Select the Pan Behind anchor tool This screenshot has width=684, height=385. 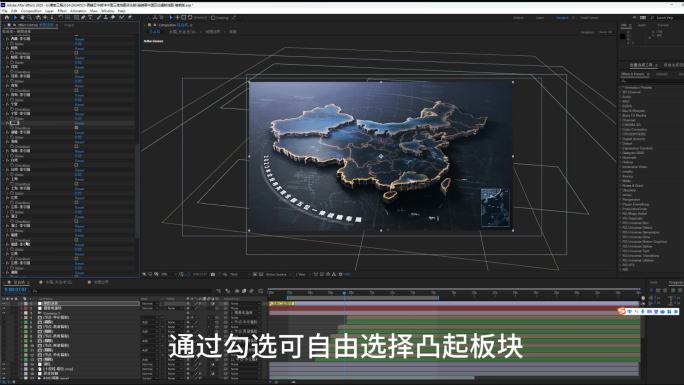pyautogui.click(x=68, y=17)
